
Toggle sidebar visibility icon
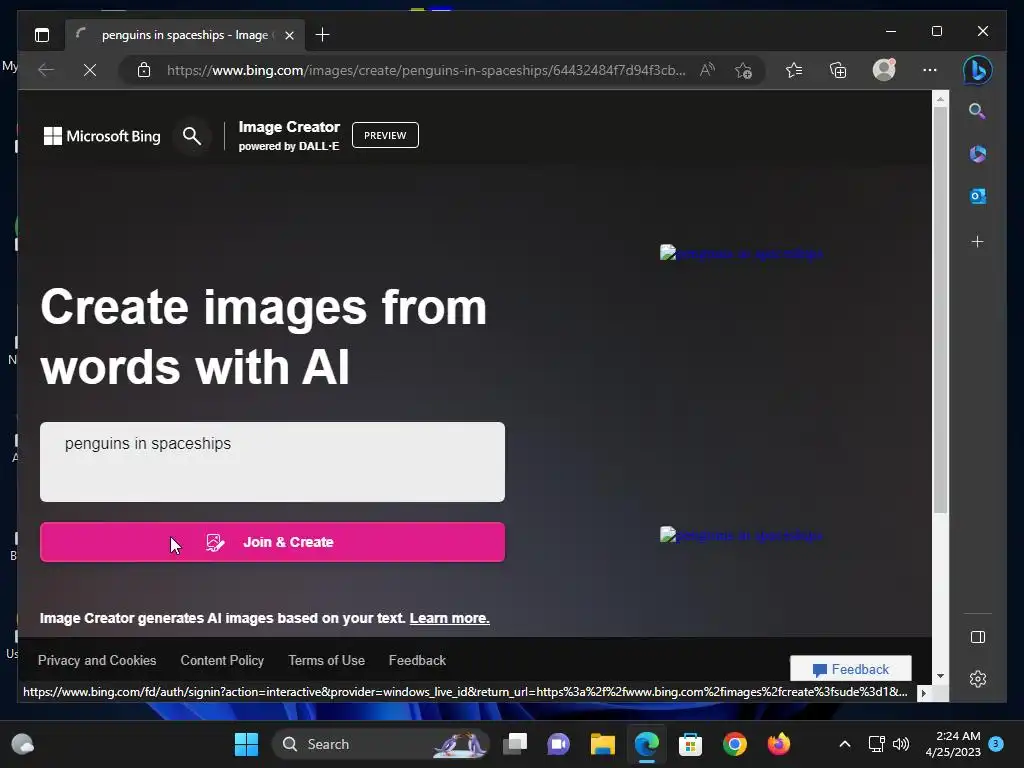click(x=978, y=637)
